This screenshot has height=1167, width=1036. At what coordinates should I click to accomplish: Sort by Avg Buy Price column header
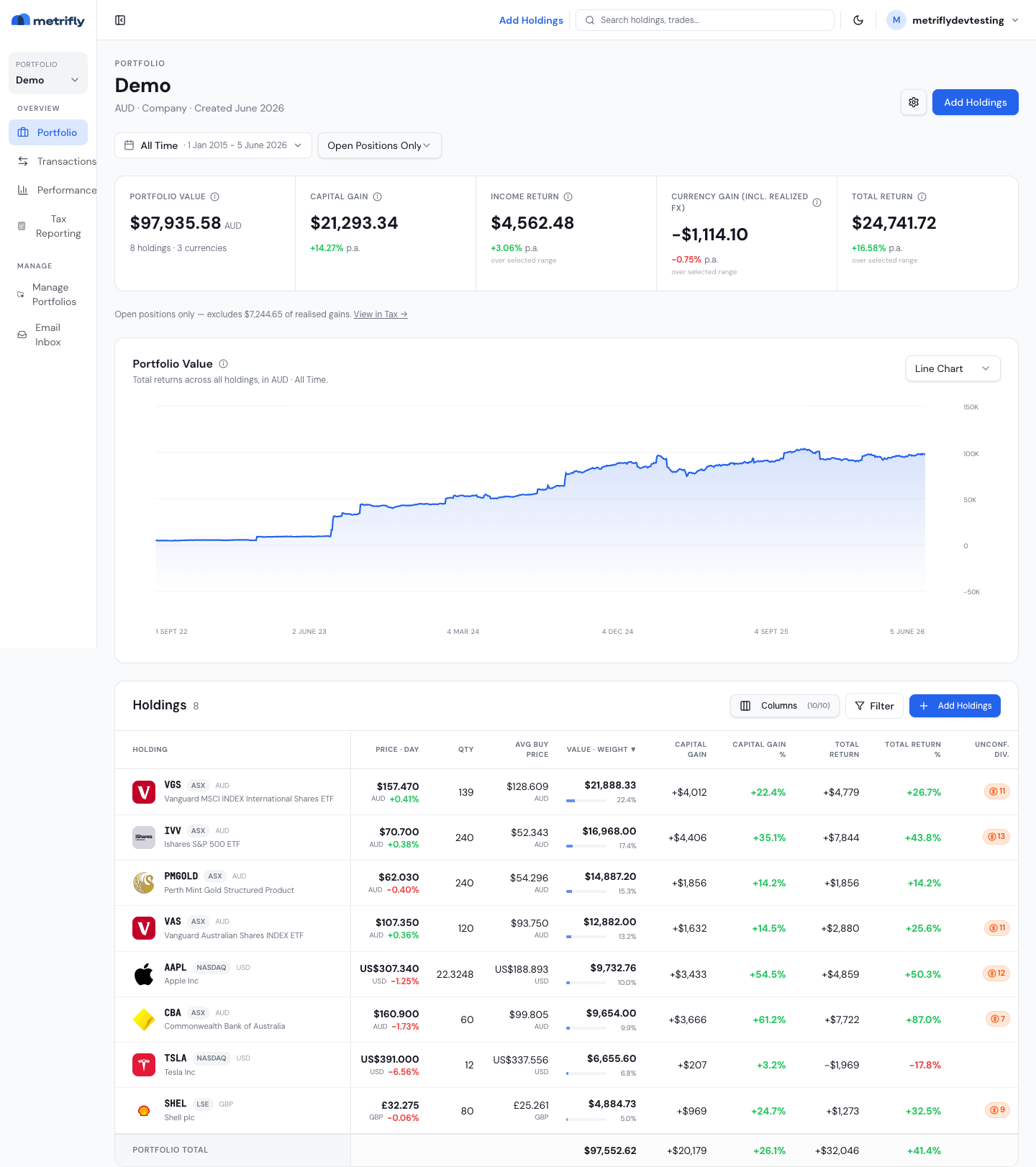pos(532,750)
